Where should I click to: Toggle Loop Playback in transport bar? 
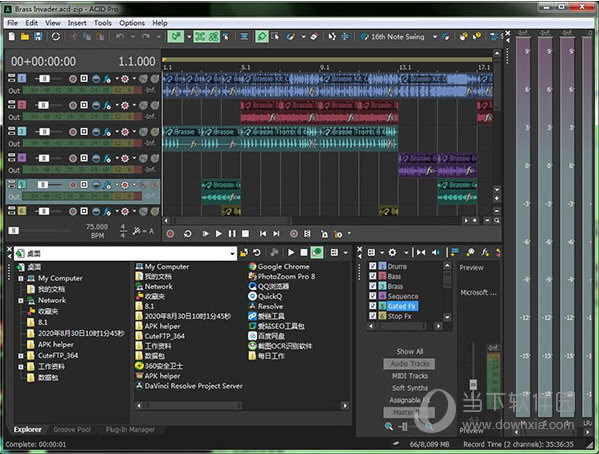pos(188,233)
